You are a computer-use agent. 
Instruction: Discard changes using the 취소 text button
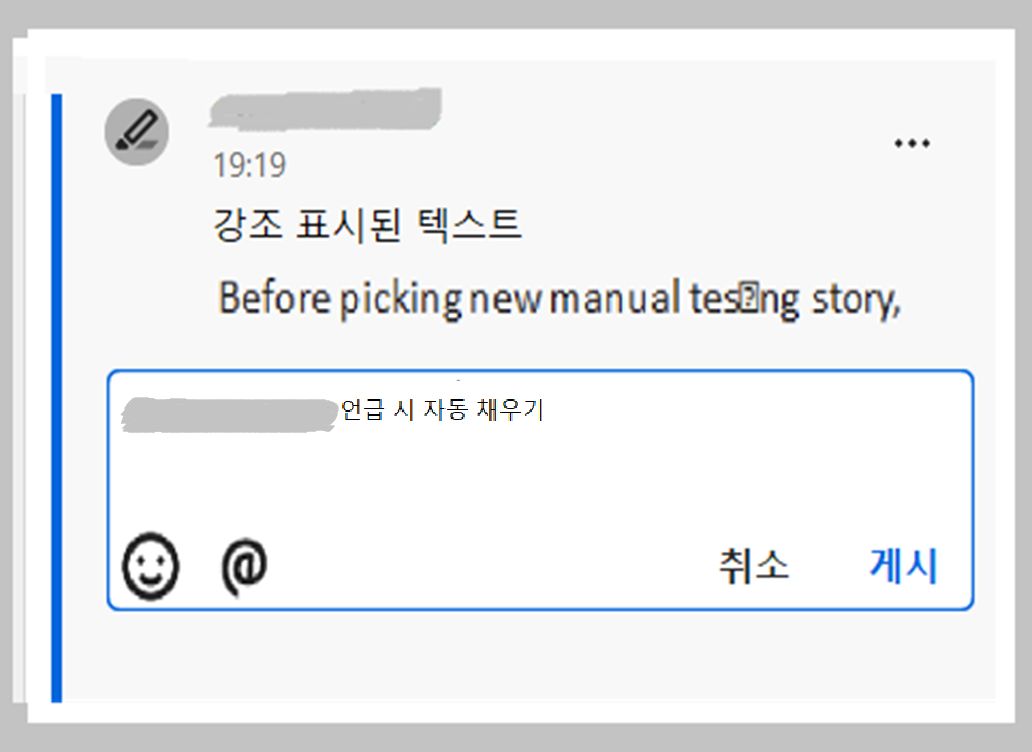(754, 565)
